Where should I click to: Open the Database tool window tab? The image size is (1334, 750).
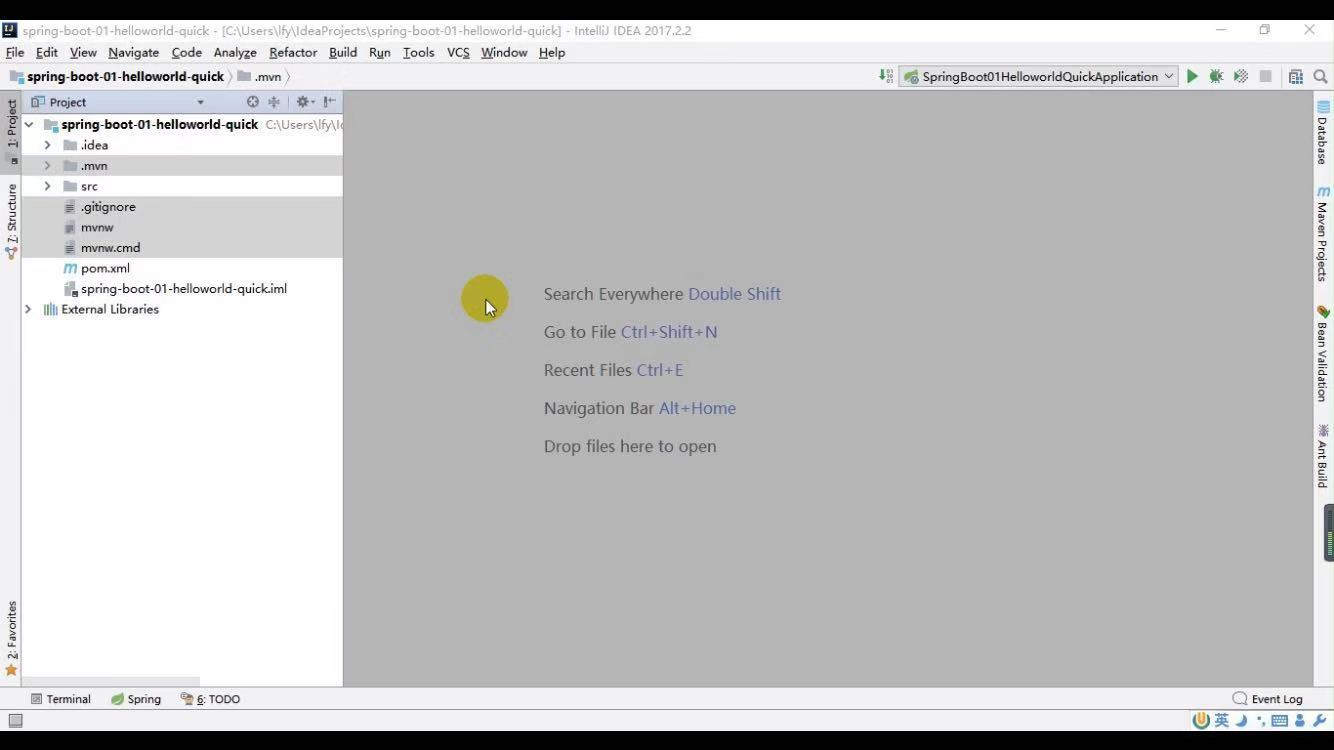1323,132
